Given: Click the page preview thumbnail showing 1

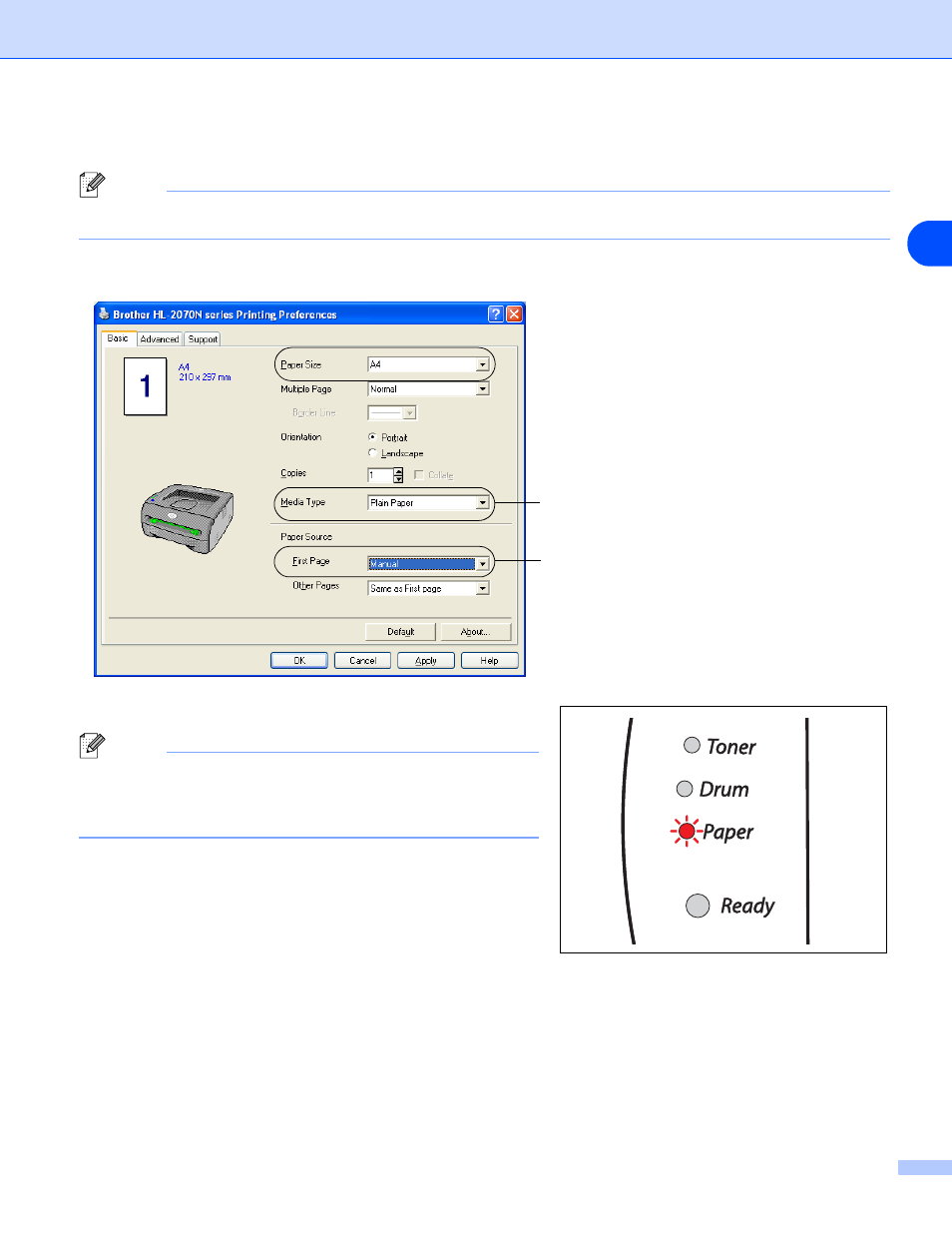Looking at the screenshot, I should point(145,386).
